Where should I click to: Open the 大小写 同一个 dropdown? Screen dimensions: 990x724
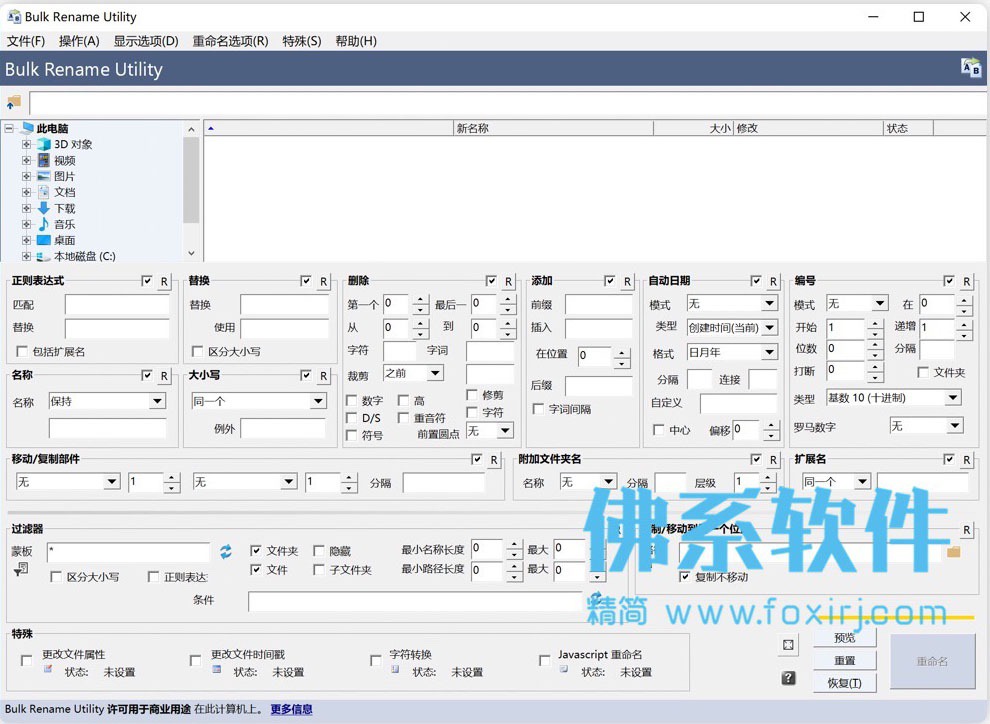click(x=318, y=401)
